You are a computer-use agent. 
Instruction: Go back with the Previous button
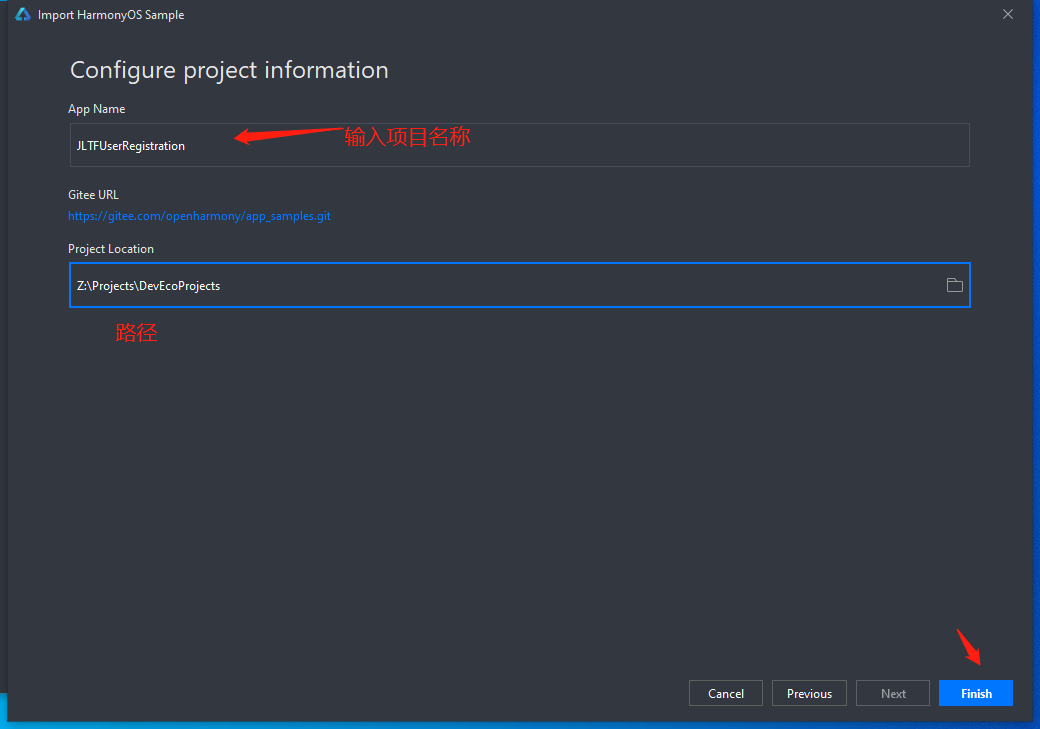point(809,693)
